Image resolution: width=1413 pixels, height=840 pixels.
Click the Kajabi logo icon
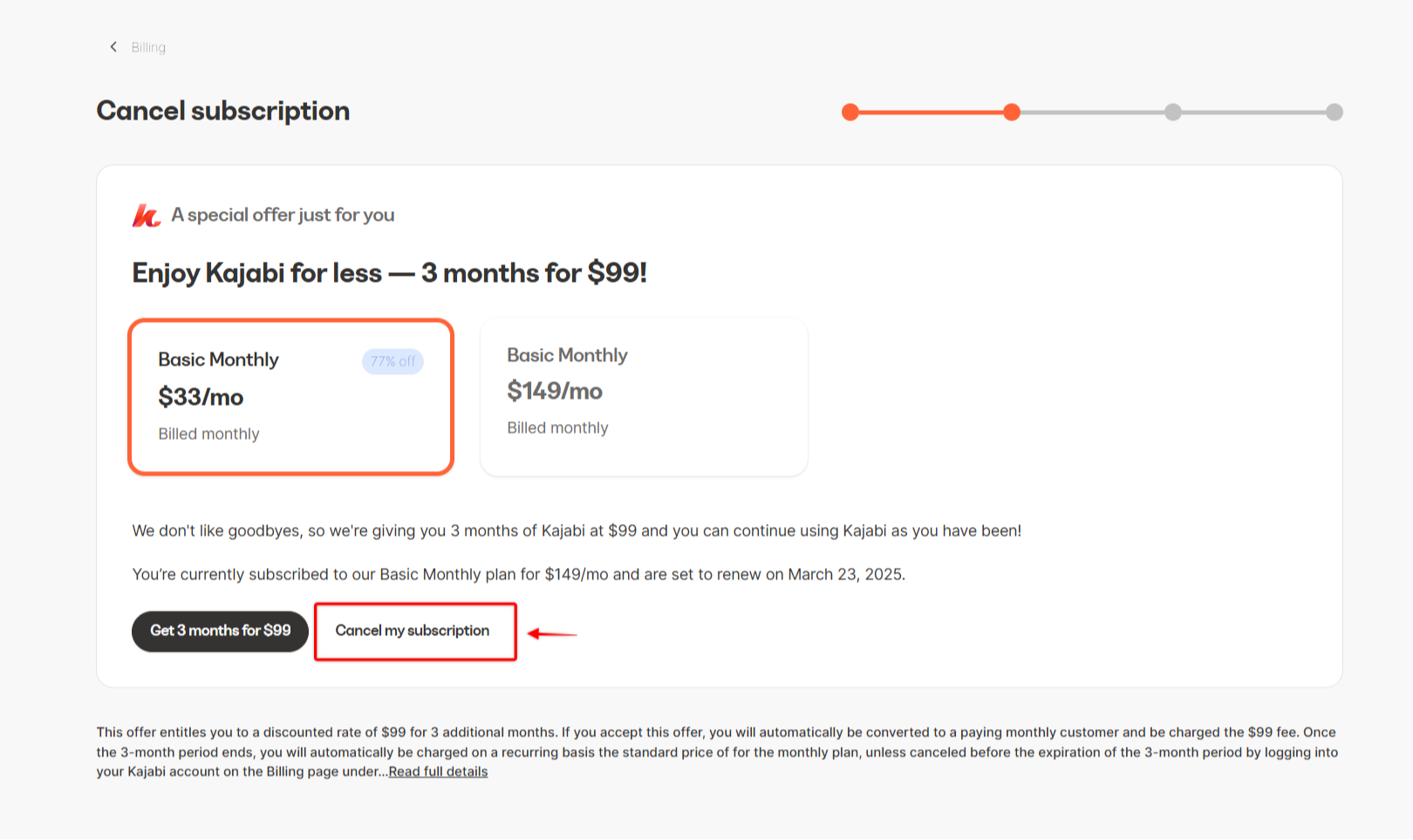tap(147, 215)
